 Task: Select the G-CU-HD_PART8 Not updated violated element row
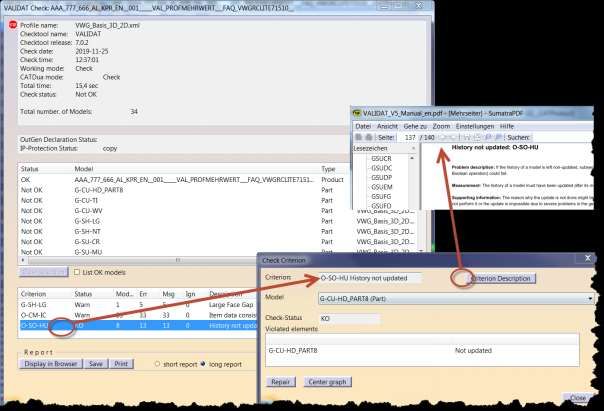point(422,351)
